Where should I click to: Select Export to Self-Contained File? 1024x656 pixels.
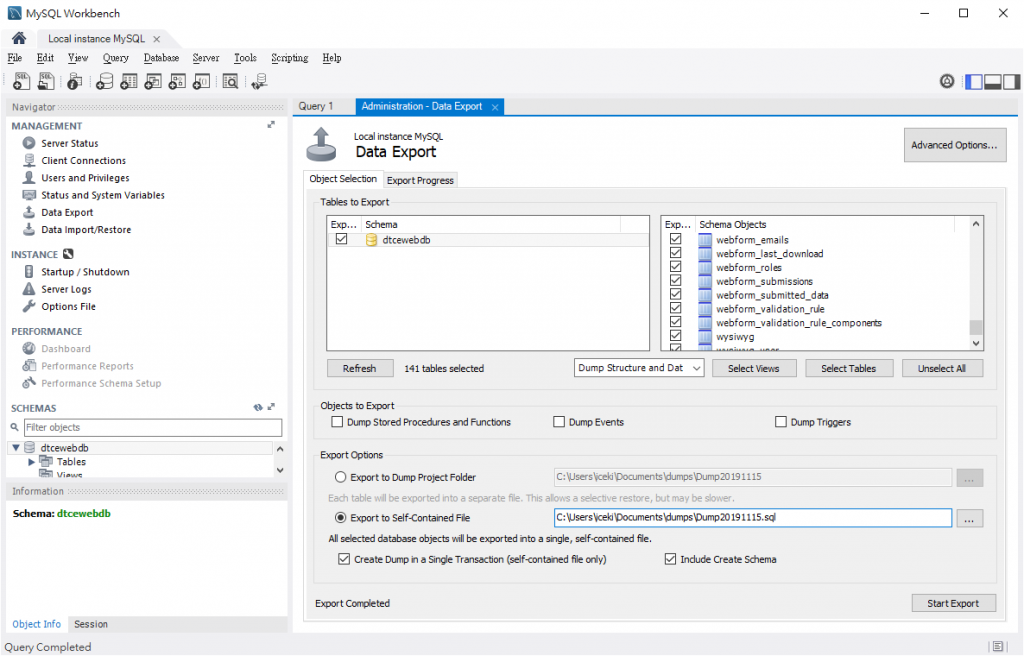tap(341, 517)
